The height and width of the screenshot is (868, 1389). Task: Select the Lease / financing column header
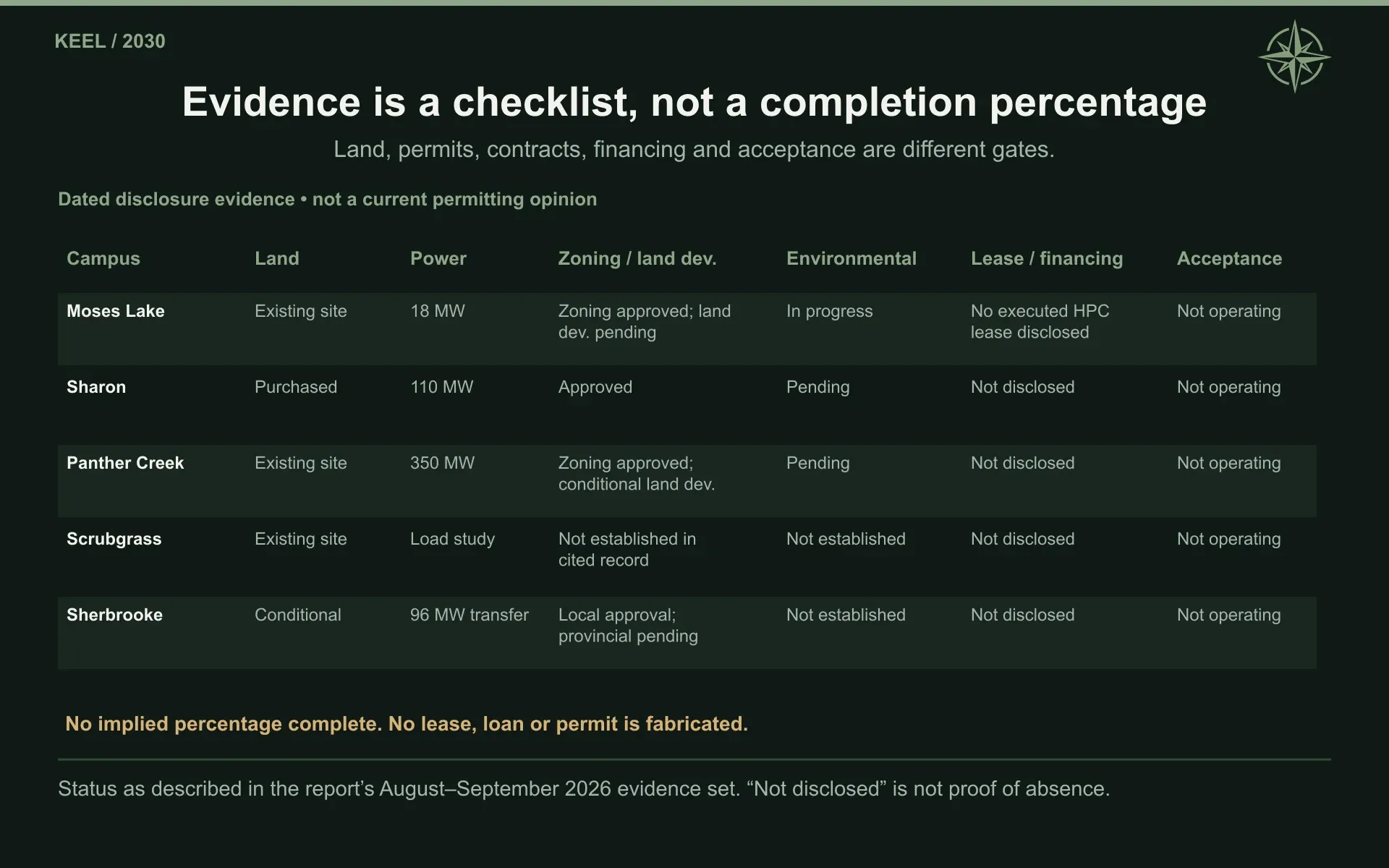coord(1047,258)
